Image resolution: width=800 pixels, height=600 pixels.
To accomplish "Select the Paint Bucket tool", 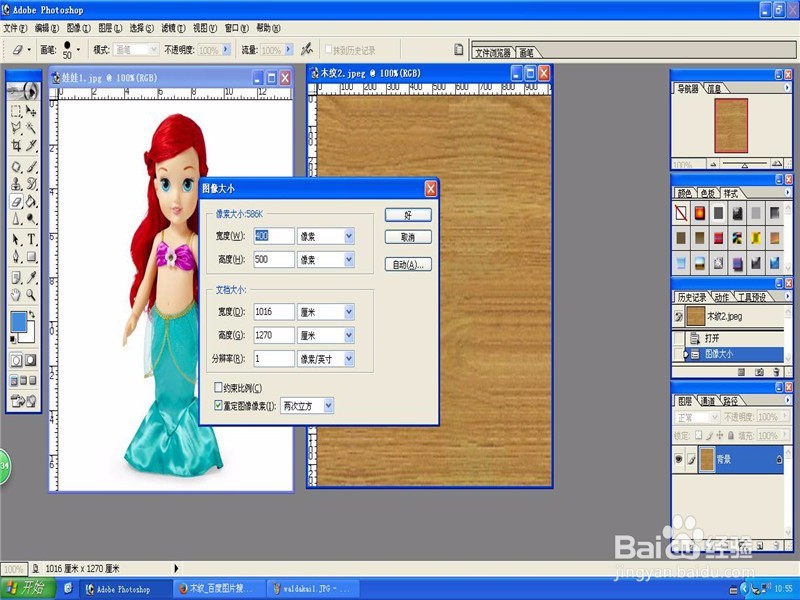I will click(31, 202).
